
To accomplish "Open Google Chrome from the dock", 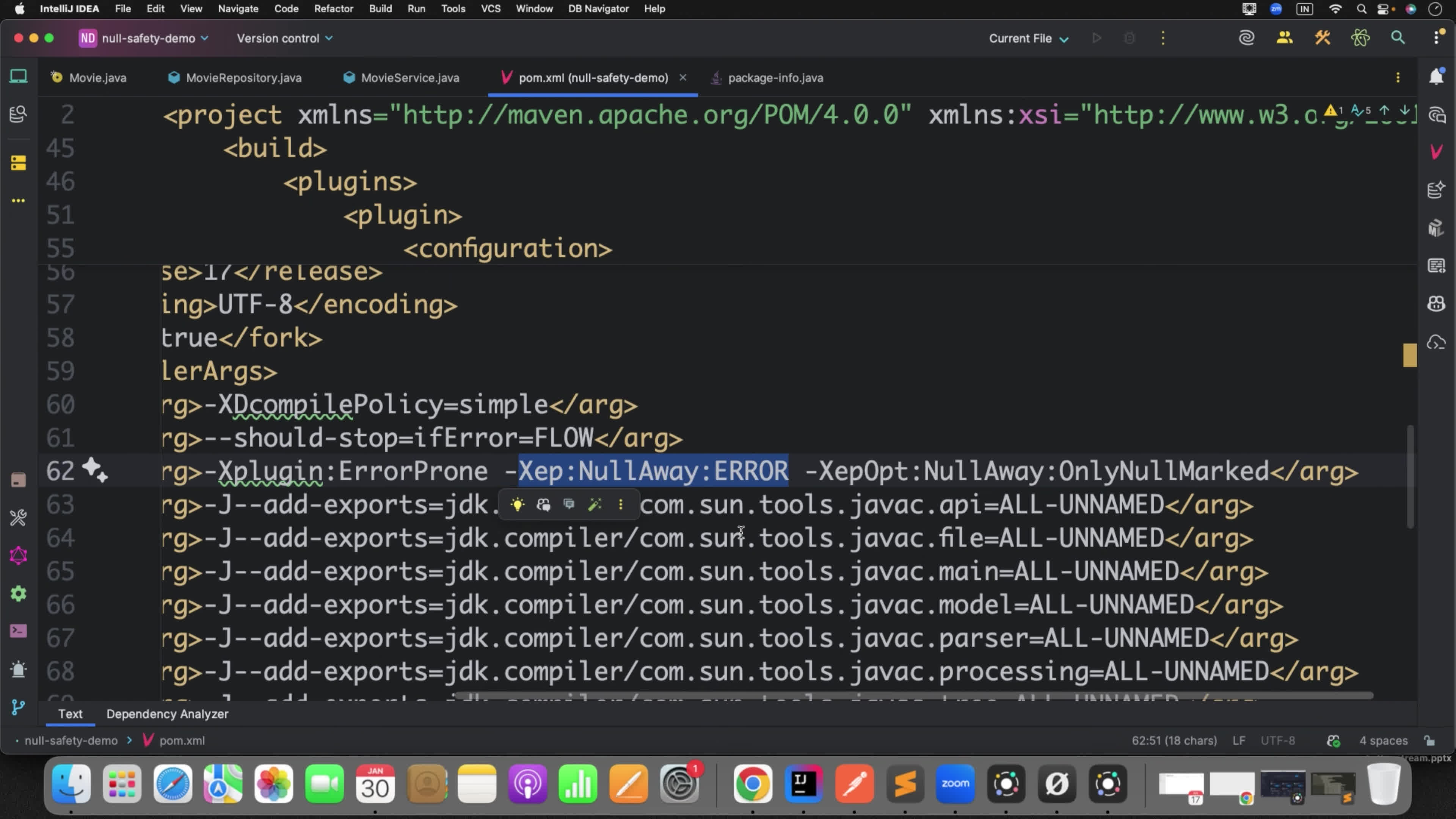I will point(753,784).
